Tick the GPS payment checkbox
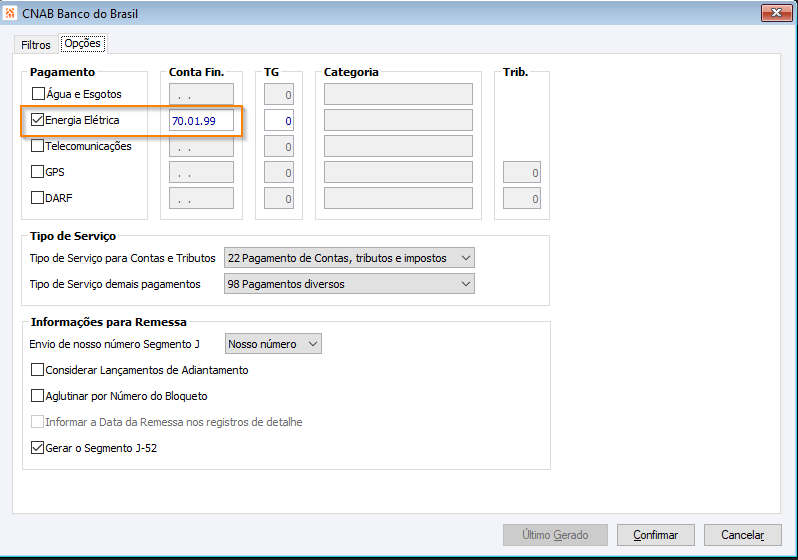 click(x=38, y=172)
